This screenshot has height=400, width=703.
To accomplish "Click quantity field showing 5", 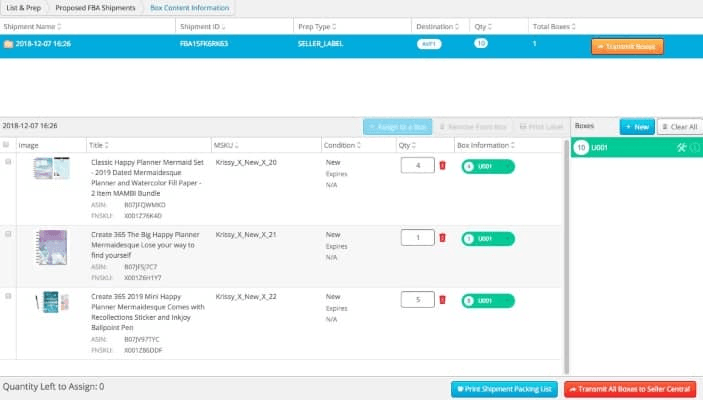I will (418, 299).
